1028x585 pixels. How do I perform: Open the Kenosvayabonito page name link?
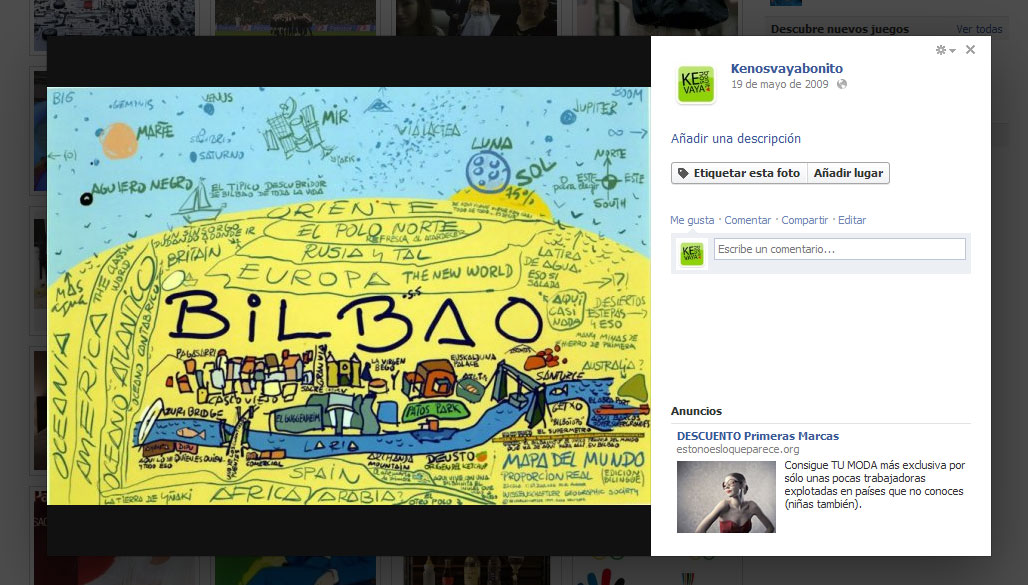(x=786, y=68)
